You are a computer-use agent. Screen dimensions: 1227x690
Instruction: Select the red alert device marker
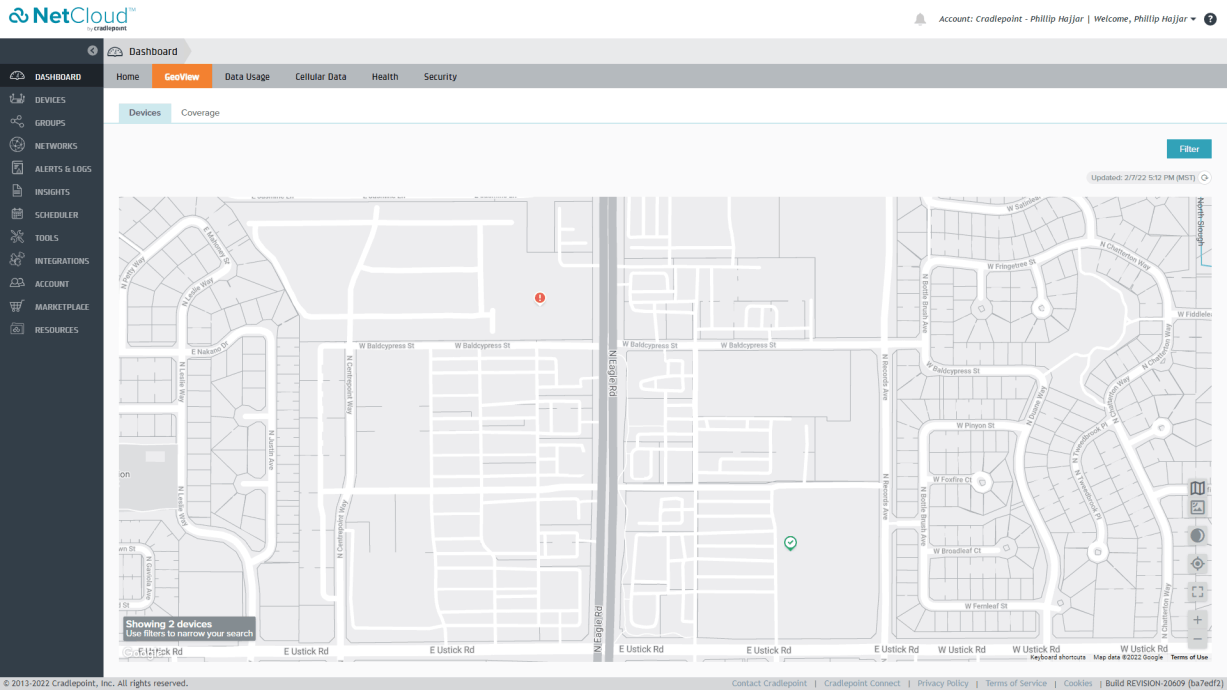click(540, 297)
